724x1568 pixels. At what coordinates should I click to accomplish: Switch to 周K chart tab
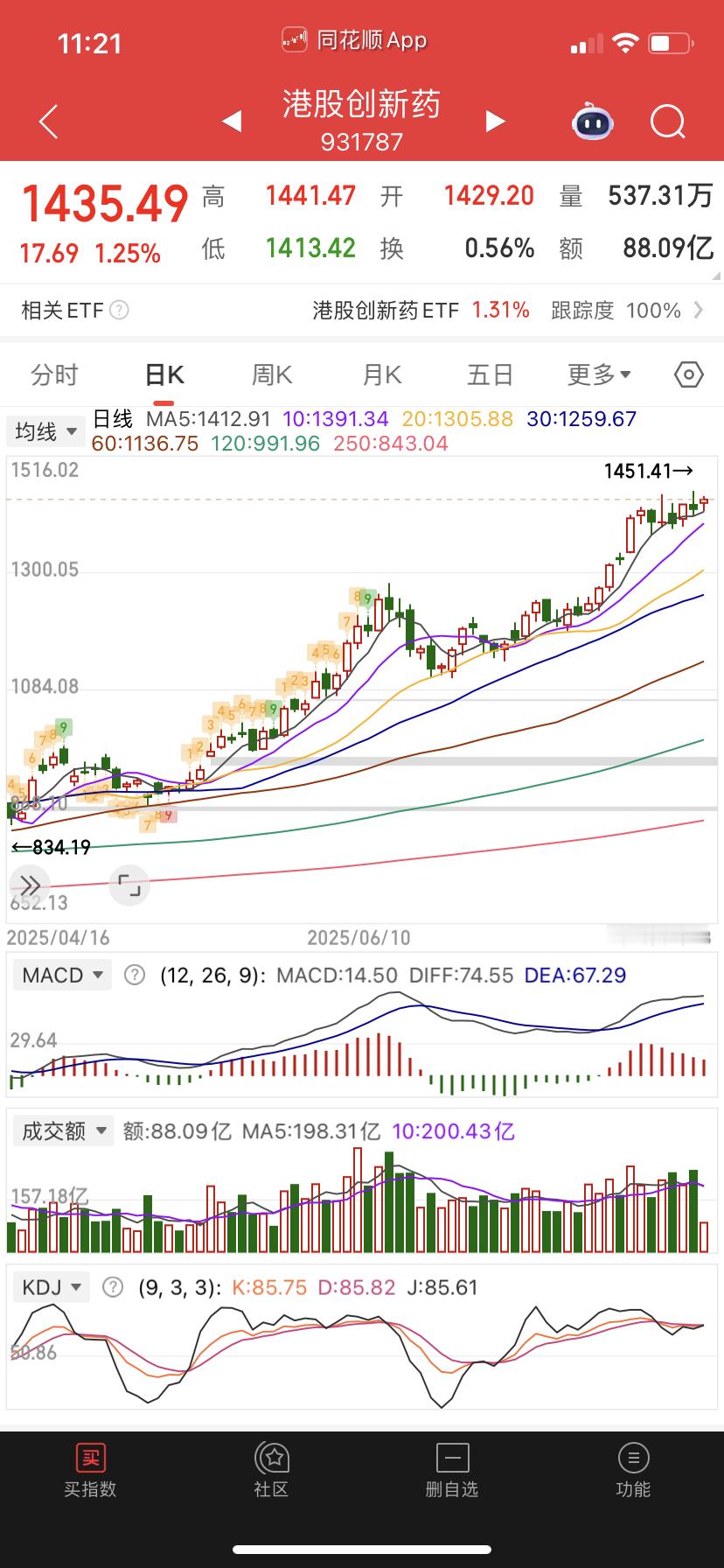point(272,375)
